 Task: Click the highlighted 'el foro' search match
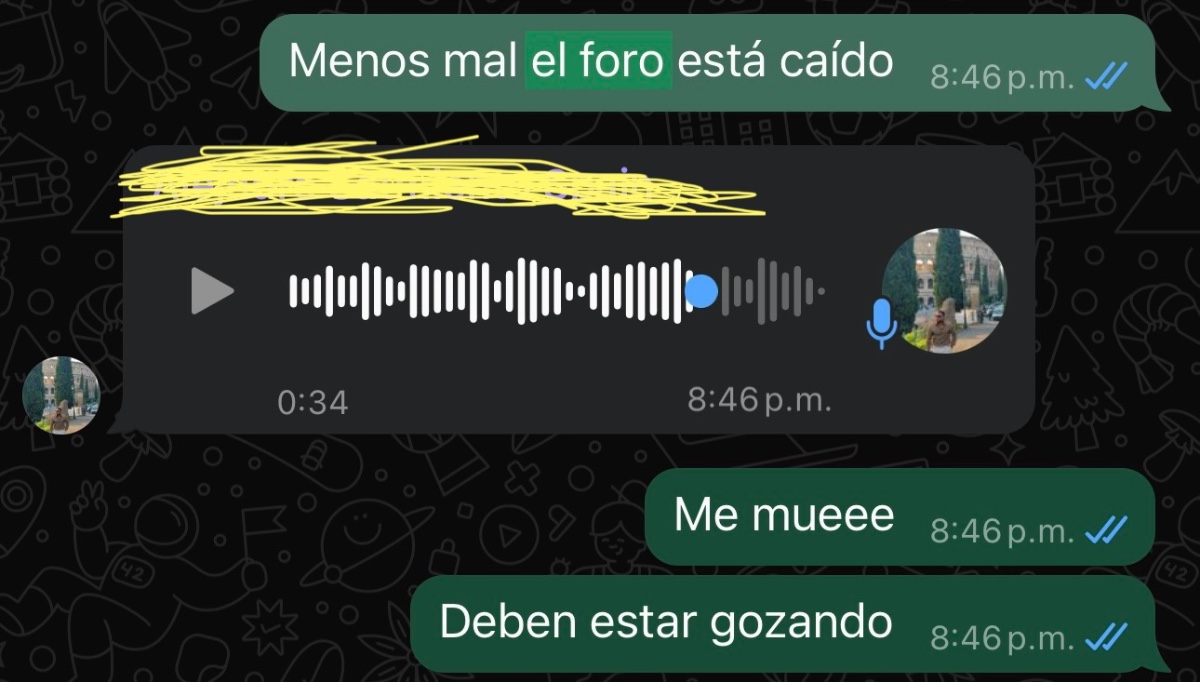[598, 62]
